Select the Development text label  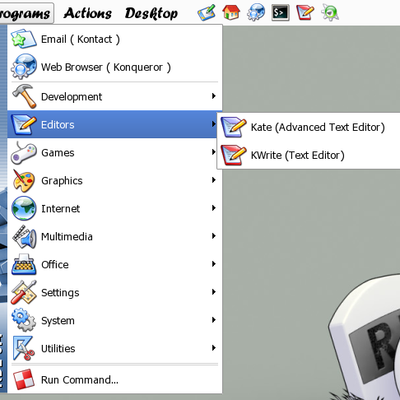(71, 97)
